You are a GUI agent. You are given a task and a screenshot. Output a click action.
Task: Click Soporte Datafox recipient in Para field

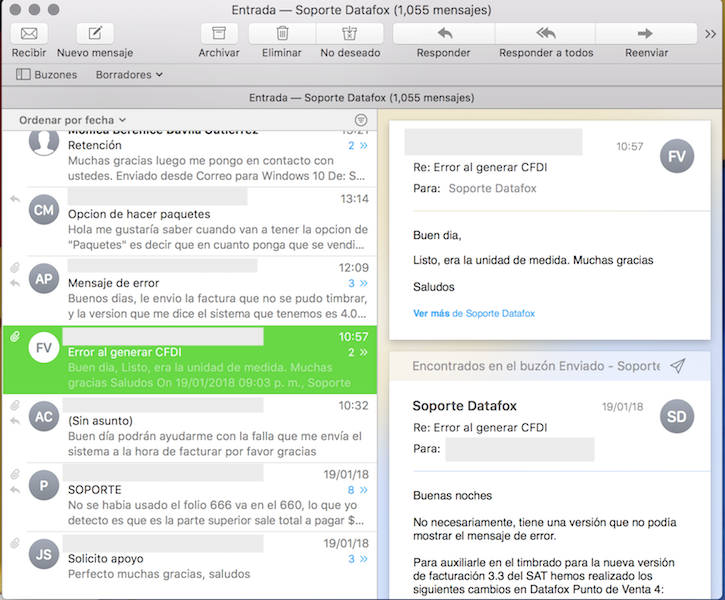click(x=492, y=189)
